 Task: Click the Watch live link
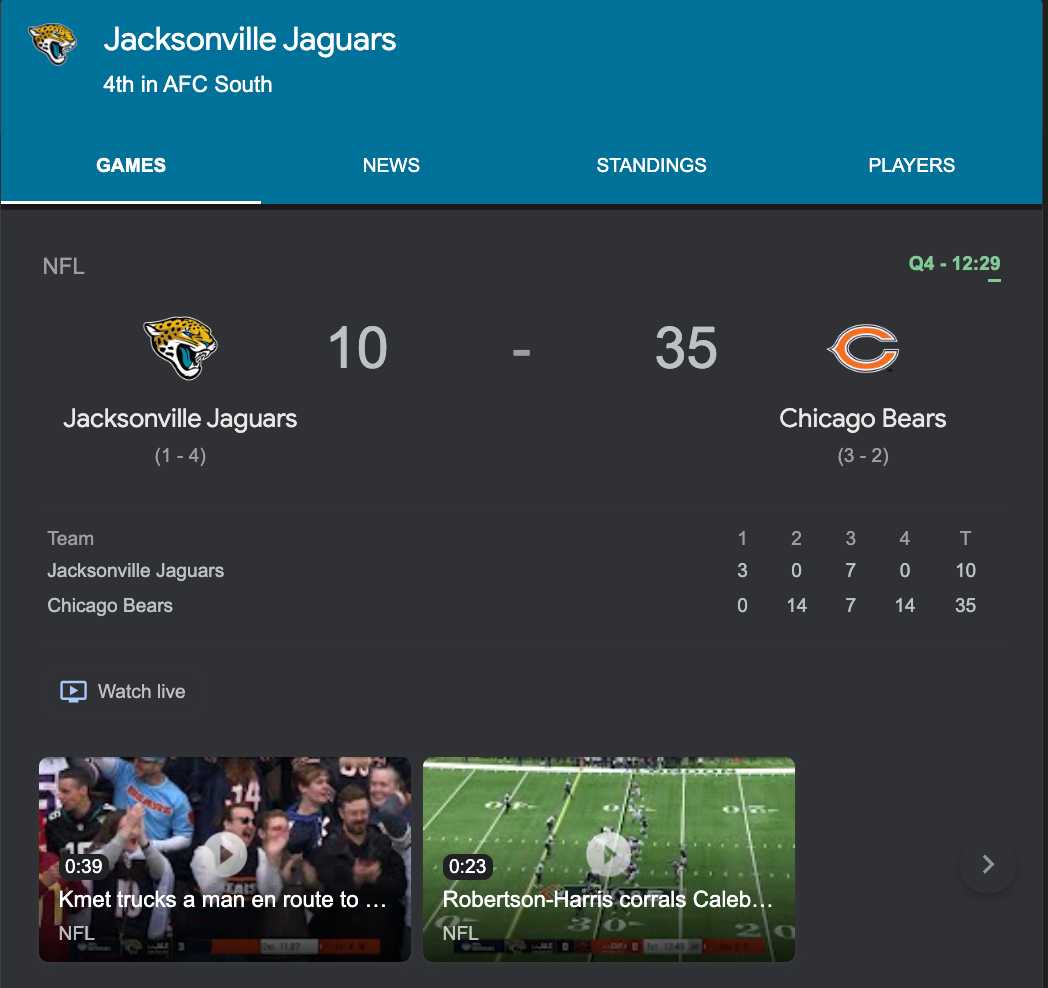click(x=141, y=691)
